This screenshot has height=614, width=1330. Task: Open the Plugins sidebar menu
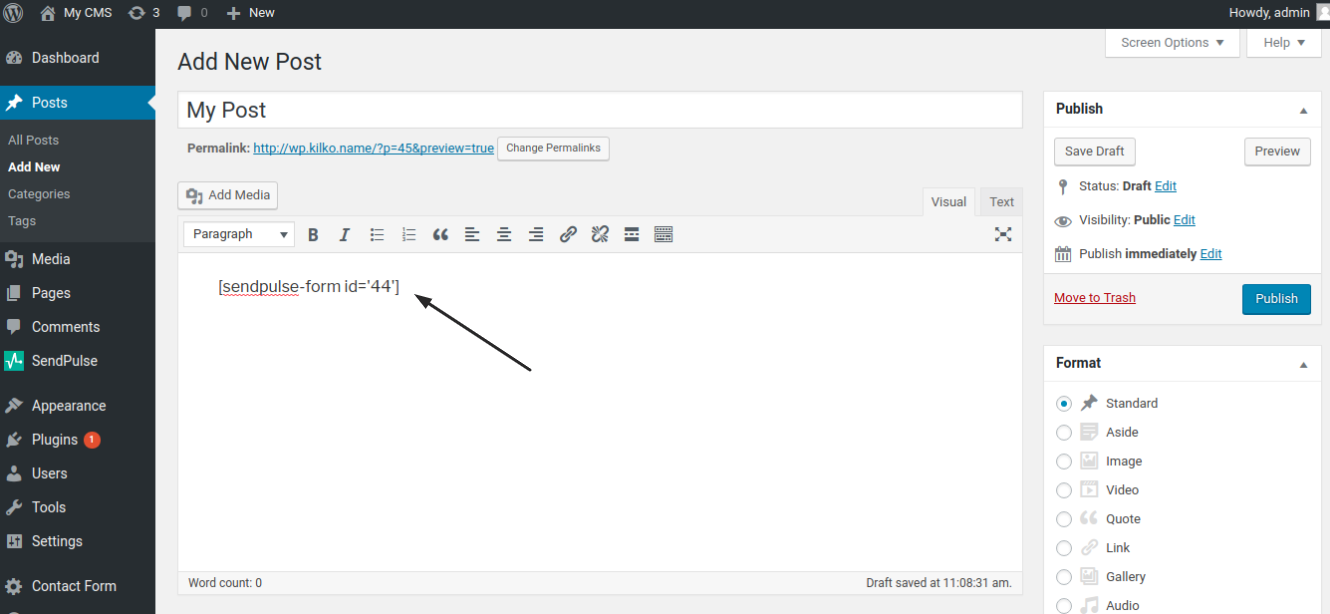point(77,440)
